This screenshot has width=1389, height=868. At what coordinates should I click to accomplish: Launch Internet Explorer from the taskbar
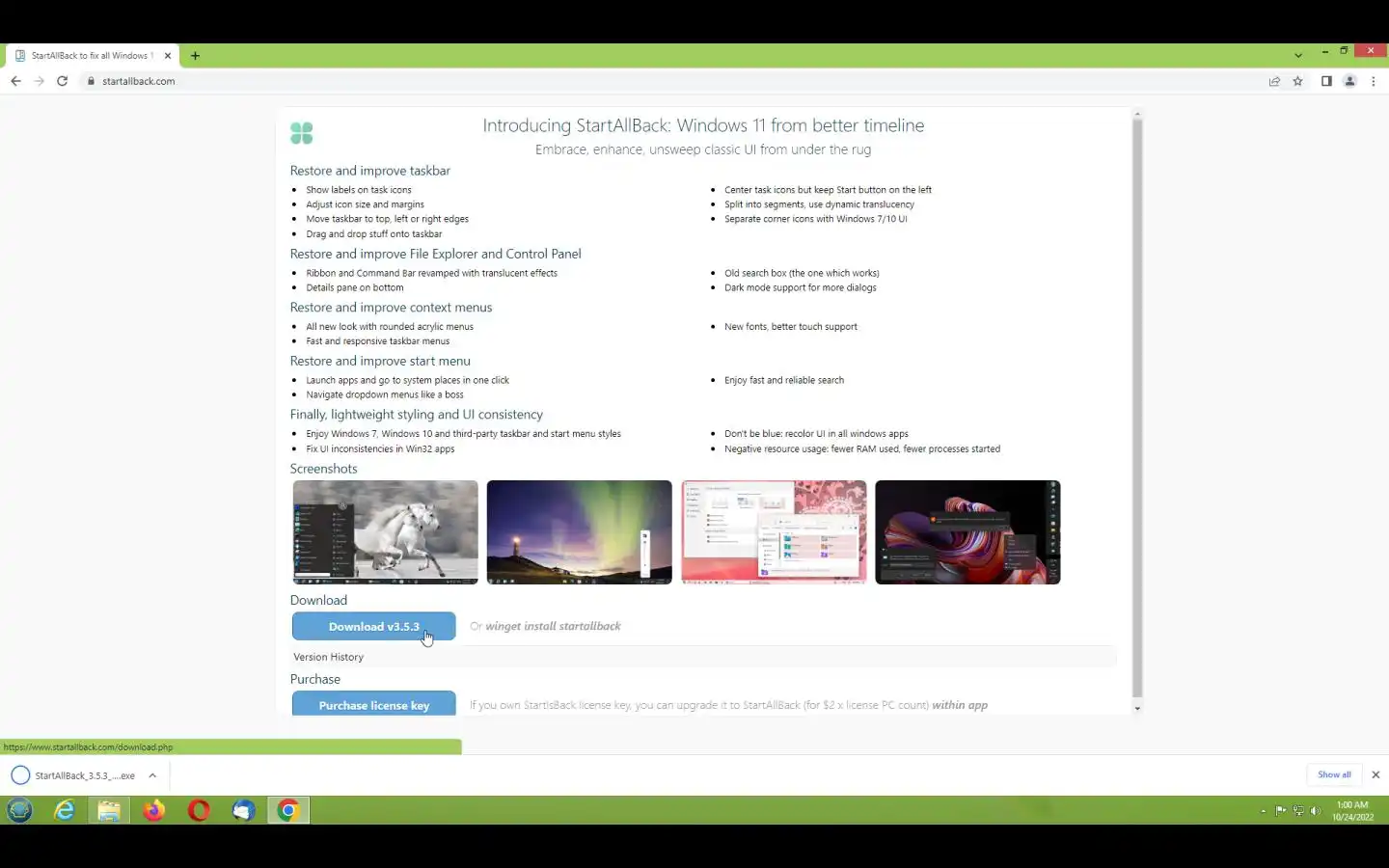[x=65, y=810]
